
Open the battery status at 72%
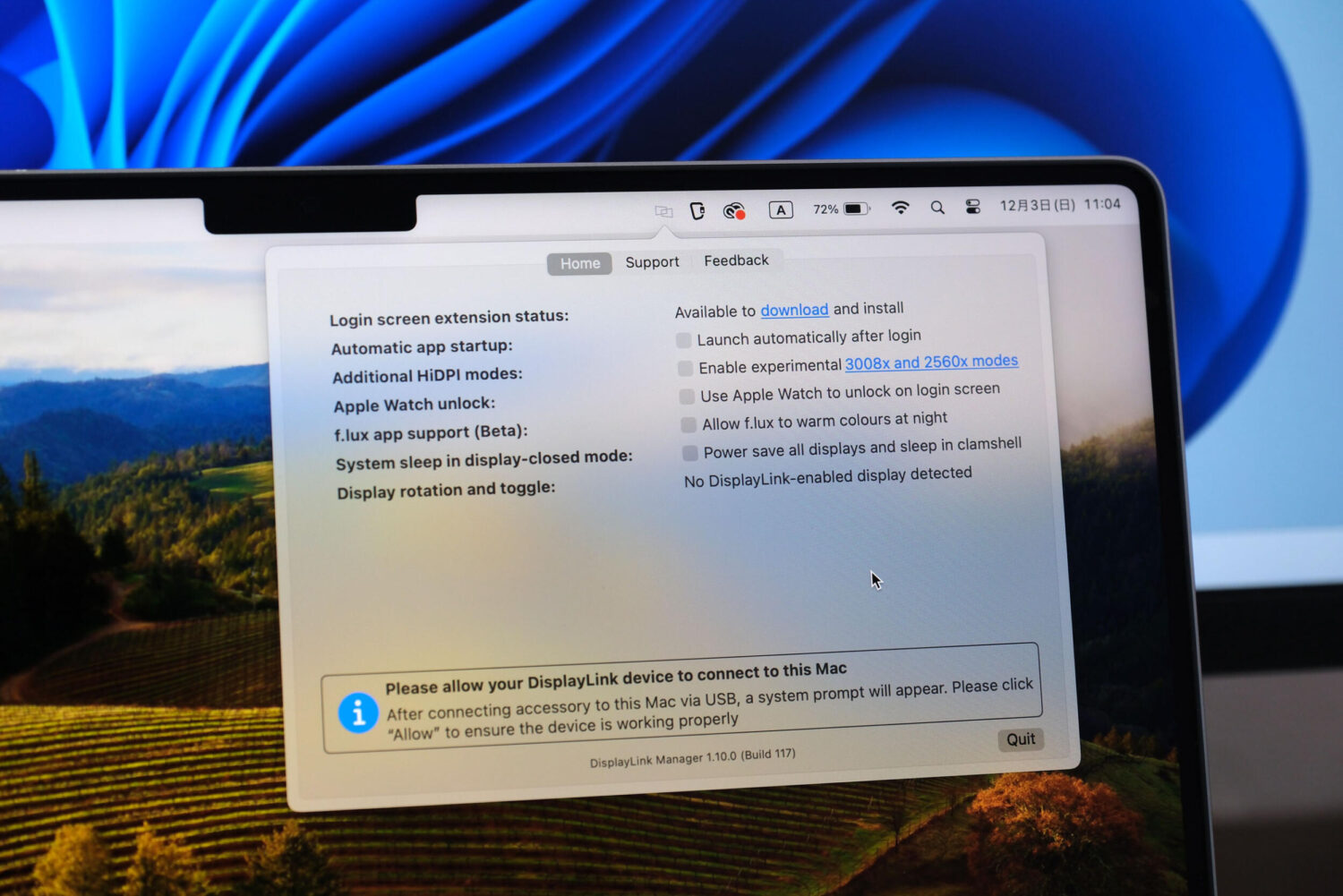pyautogui.click(x=841, y=209)
